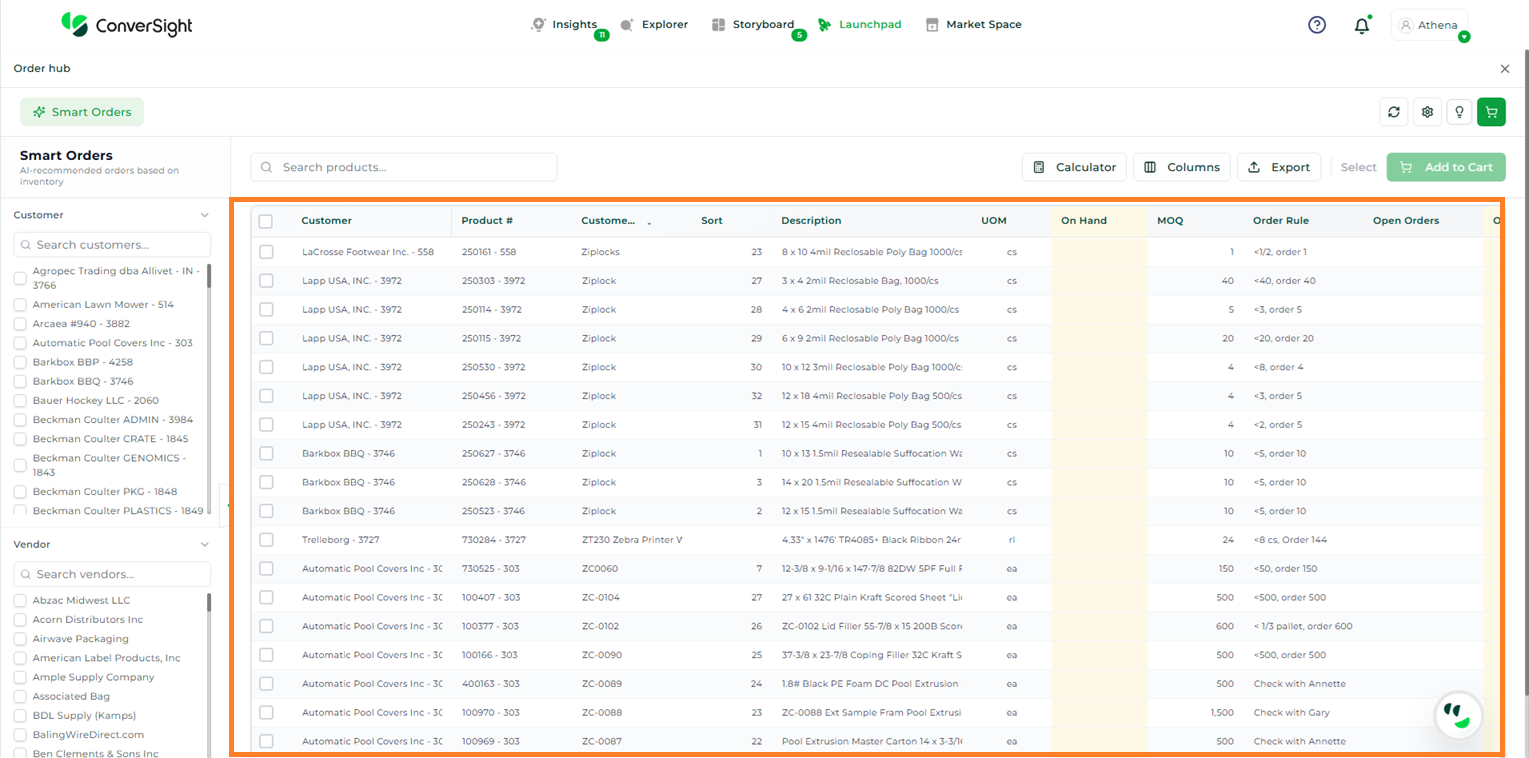Close the Order hub panel
The width and height of the screenshot is (1529, 758).
click(x=1505, y=69)
